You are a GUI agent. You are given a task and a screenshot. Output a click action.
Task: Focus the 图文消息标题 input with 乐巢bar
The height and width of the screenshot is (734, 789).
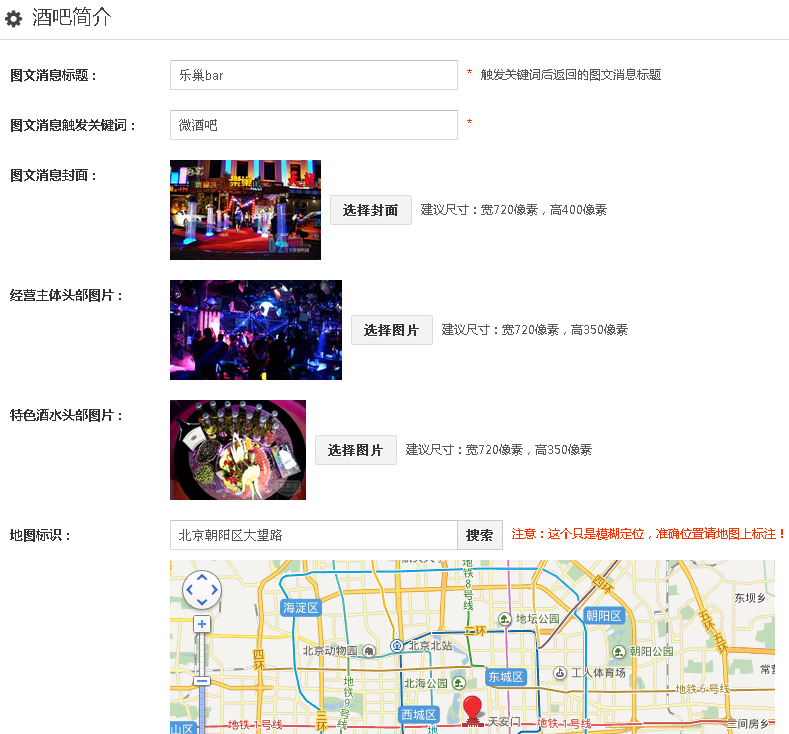pyautogui.click(x=313, y=75)
